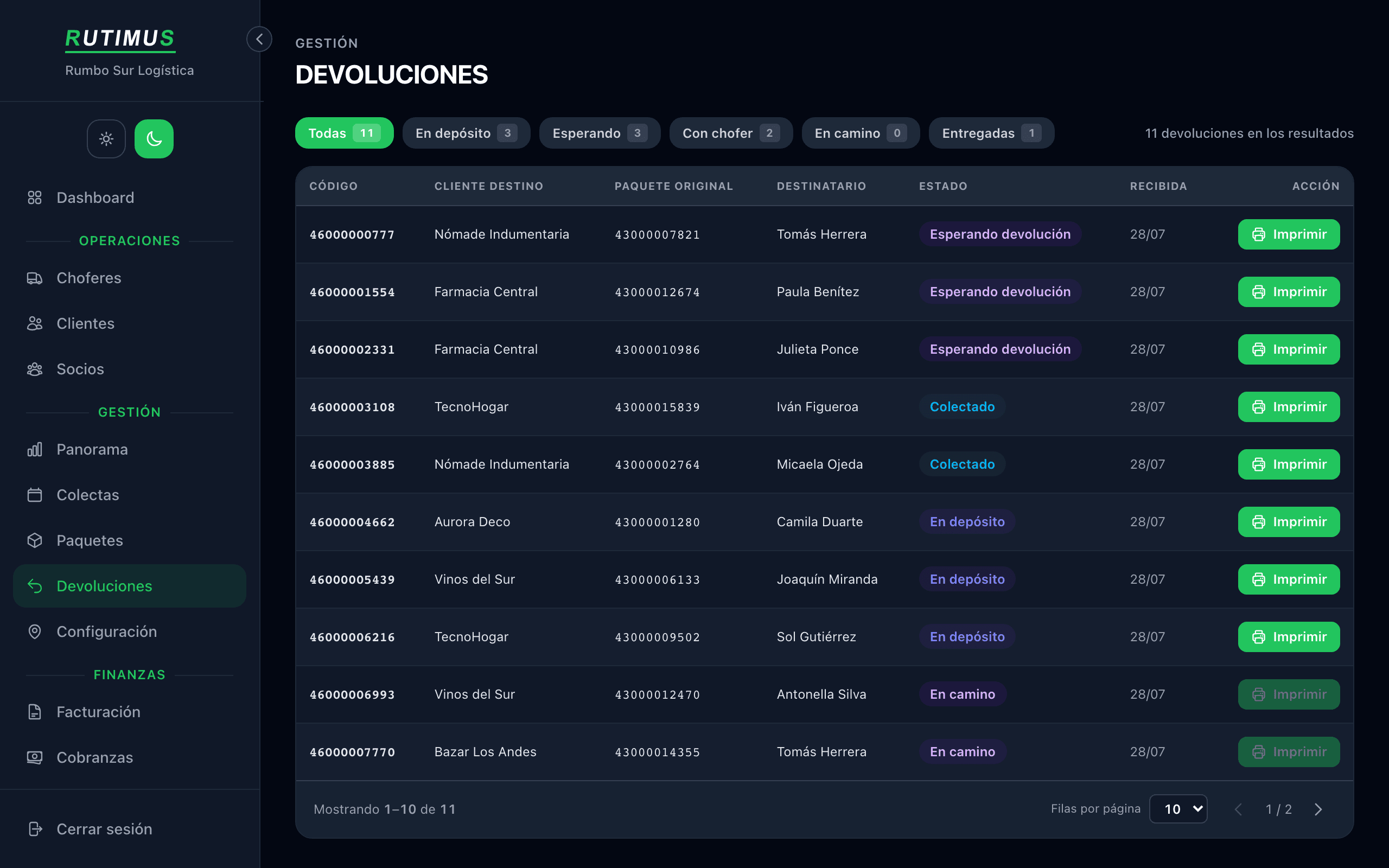Click recipient Julieta Ponce
This screenshot has height=868, width=1389.
(x=817, y=349)
